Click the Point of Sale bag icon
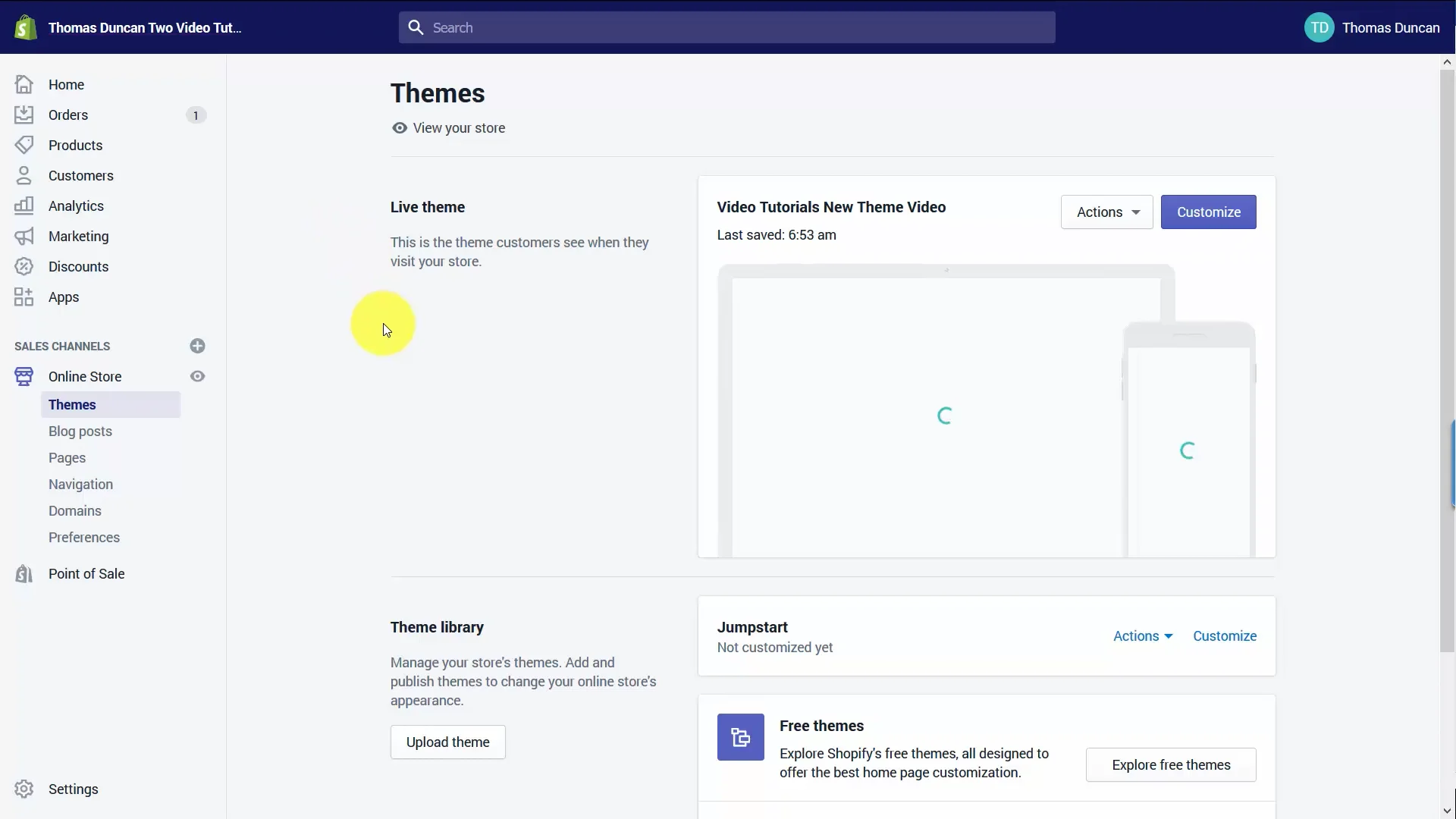This screenshot has width=1456, height=819. [x=24, y=573]
